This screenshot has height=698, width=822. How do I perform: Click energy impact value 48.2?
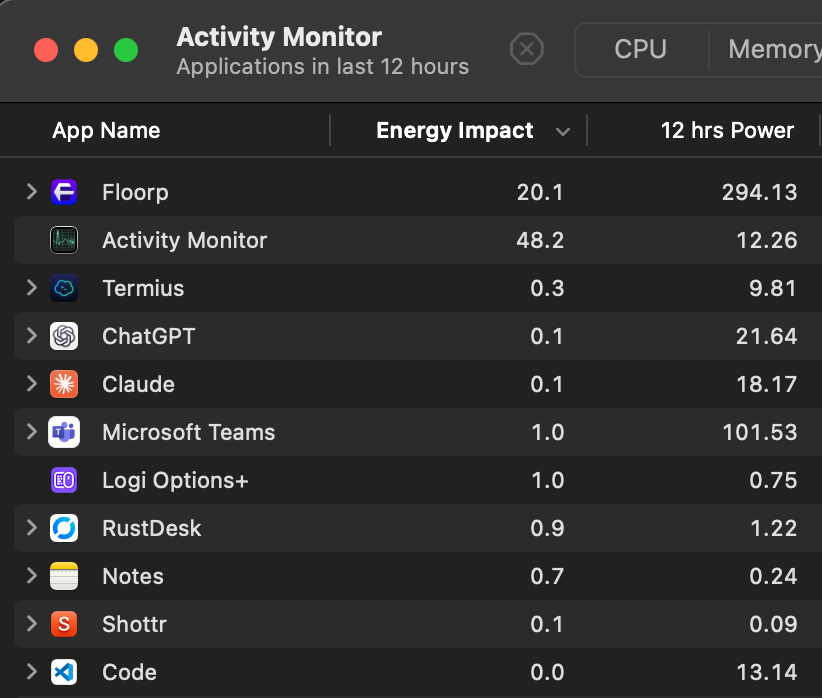pos(540,241)
